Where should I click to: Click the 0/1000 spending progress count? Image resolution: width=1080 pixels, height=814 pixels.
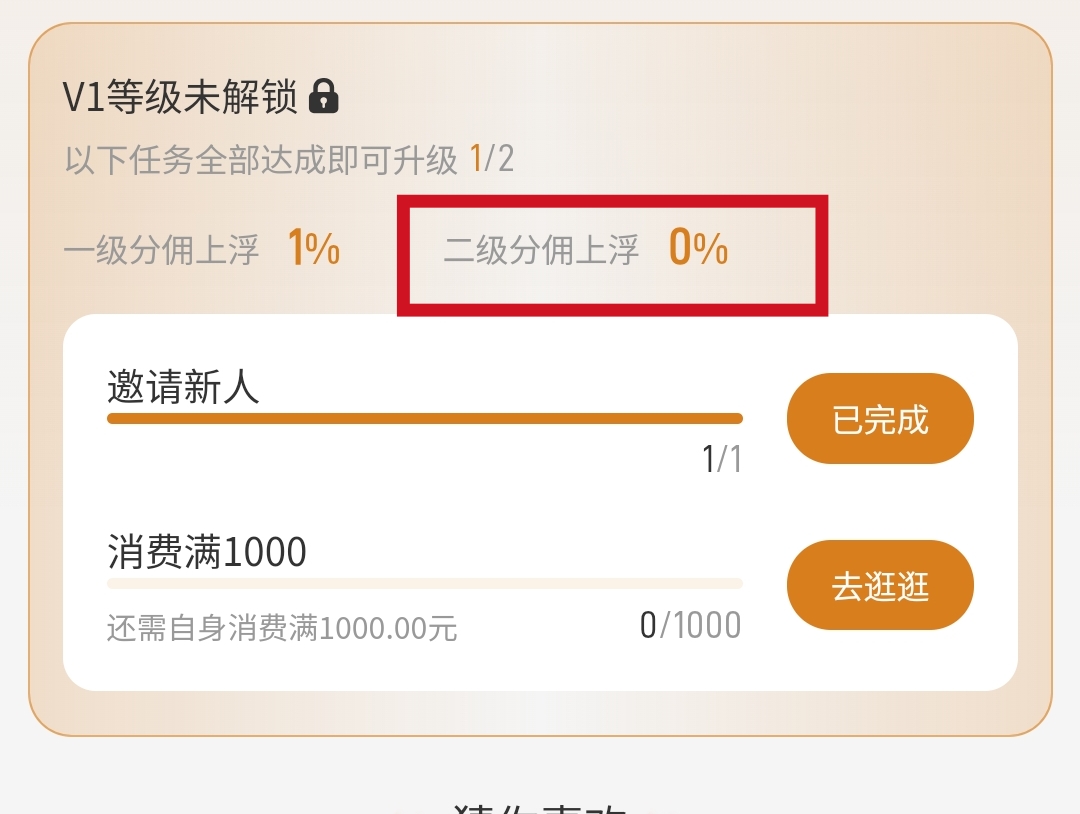pos(691,625)
